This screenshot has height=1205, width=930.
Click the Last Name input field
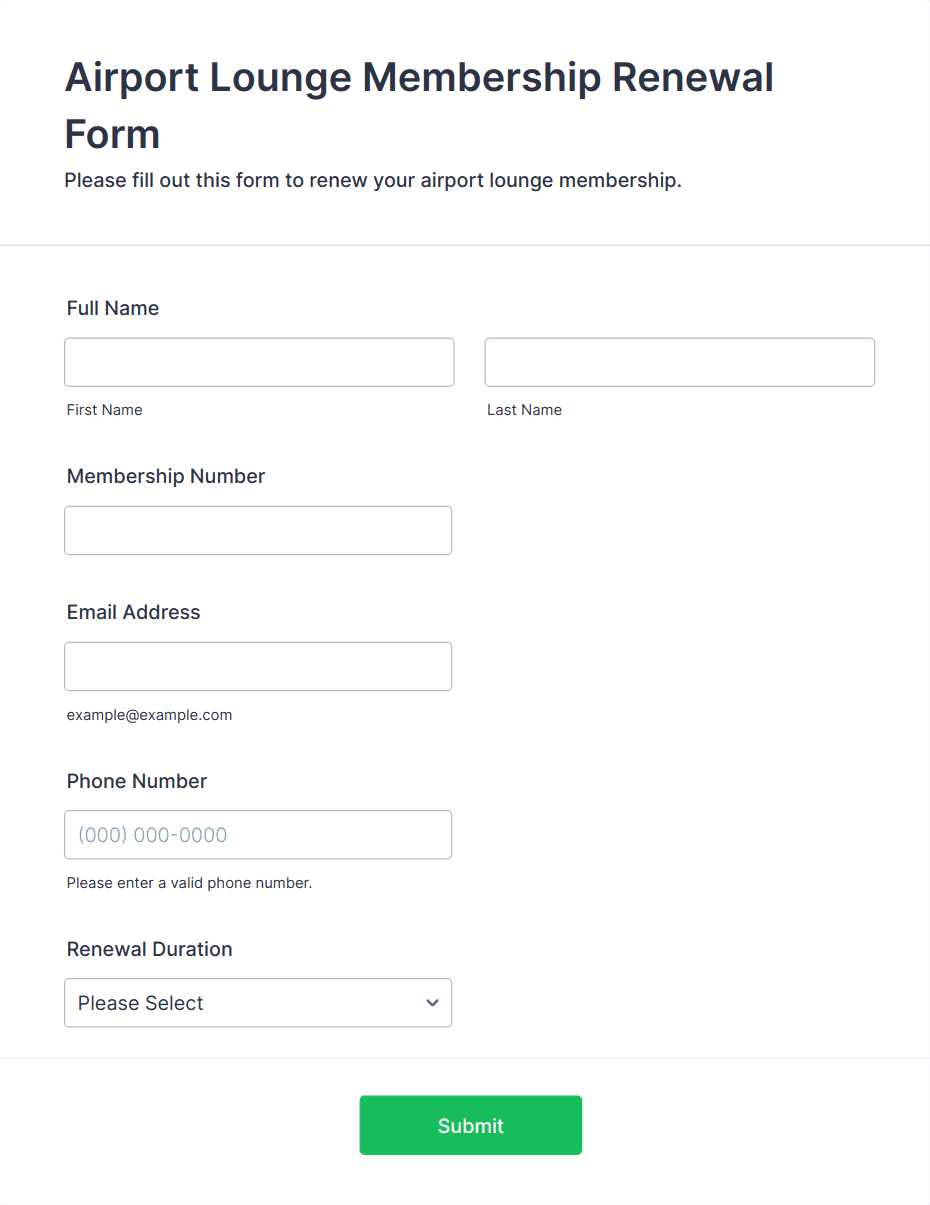(x=679, y=362)
